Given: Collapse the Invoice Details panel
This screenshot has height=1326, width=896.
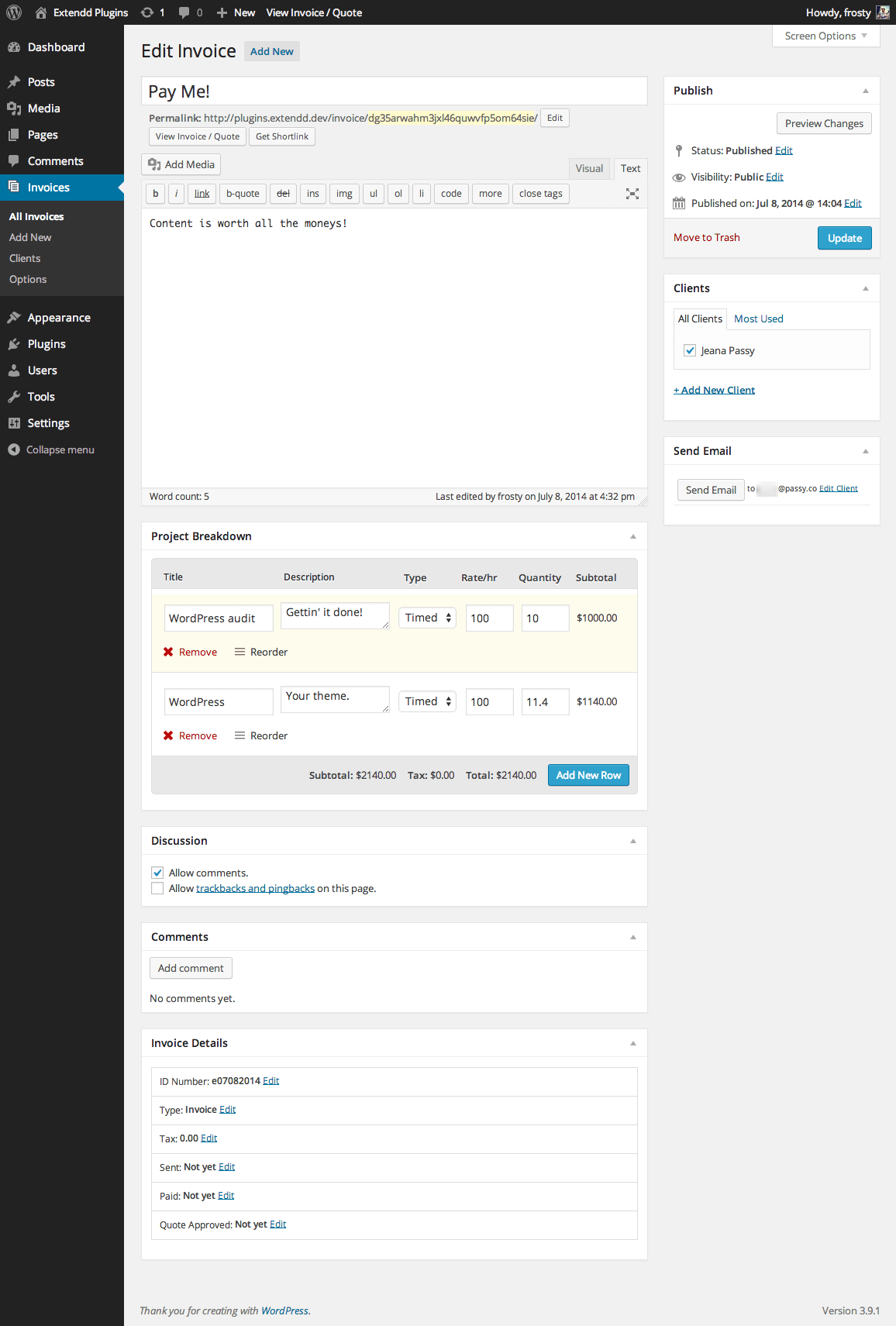Looking at the screenshot, I should (633, 1043).
